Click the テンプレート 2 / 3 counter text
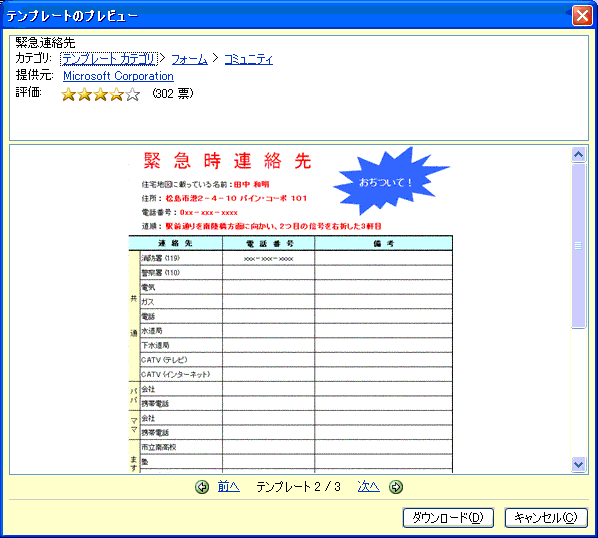Image resolution: width=598 pixels, height=538 pixels. point(298,487)
